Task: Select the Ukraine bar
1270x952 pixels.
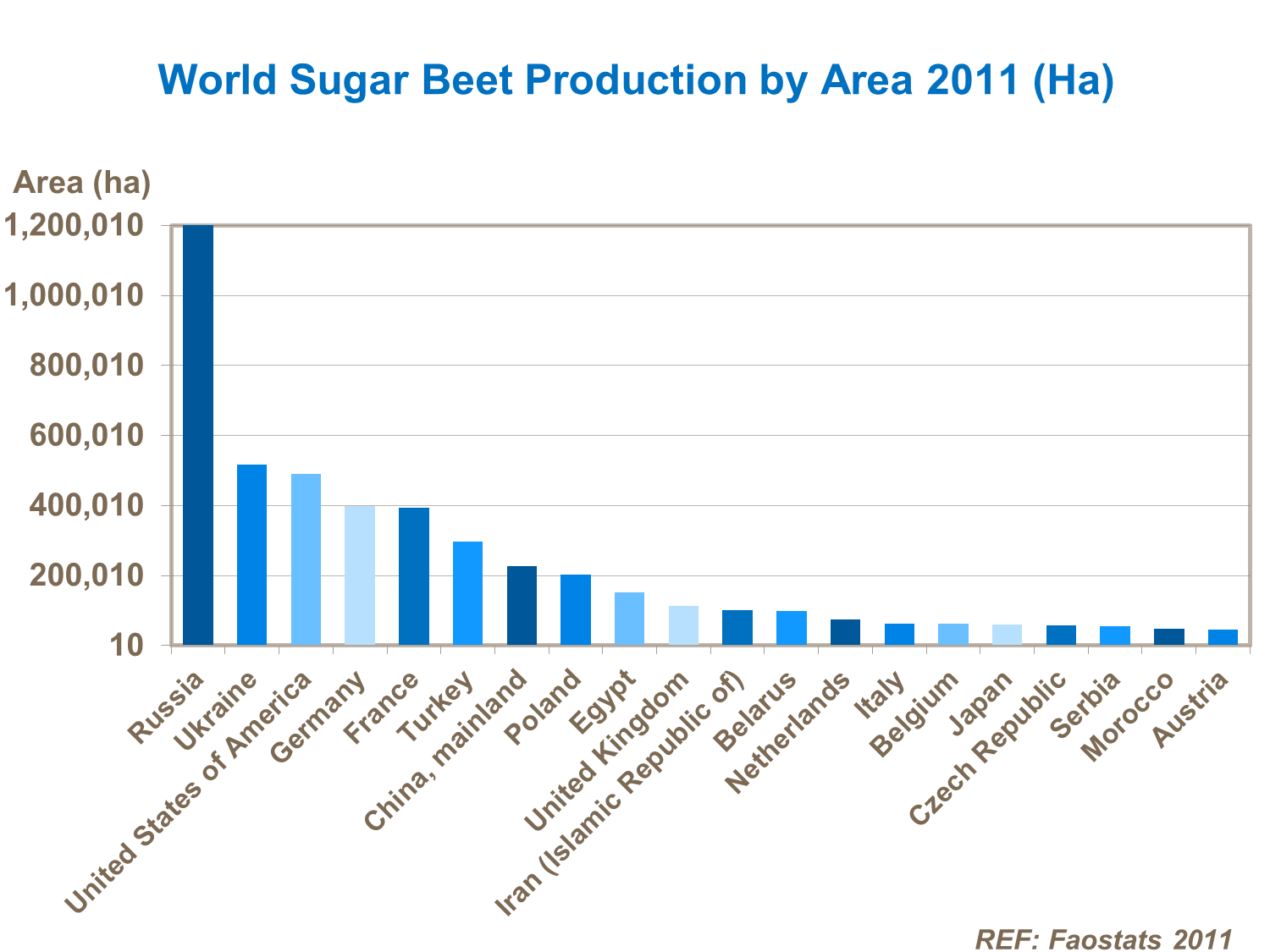Action: point(251,554)
